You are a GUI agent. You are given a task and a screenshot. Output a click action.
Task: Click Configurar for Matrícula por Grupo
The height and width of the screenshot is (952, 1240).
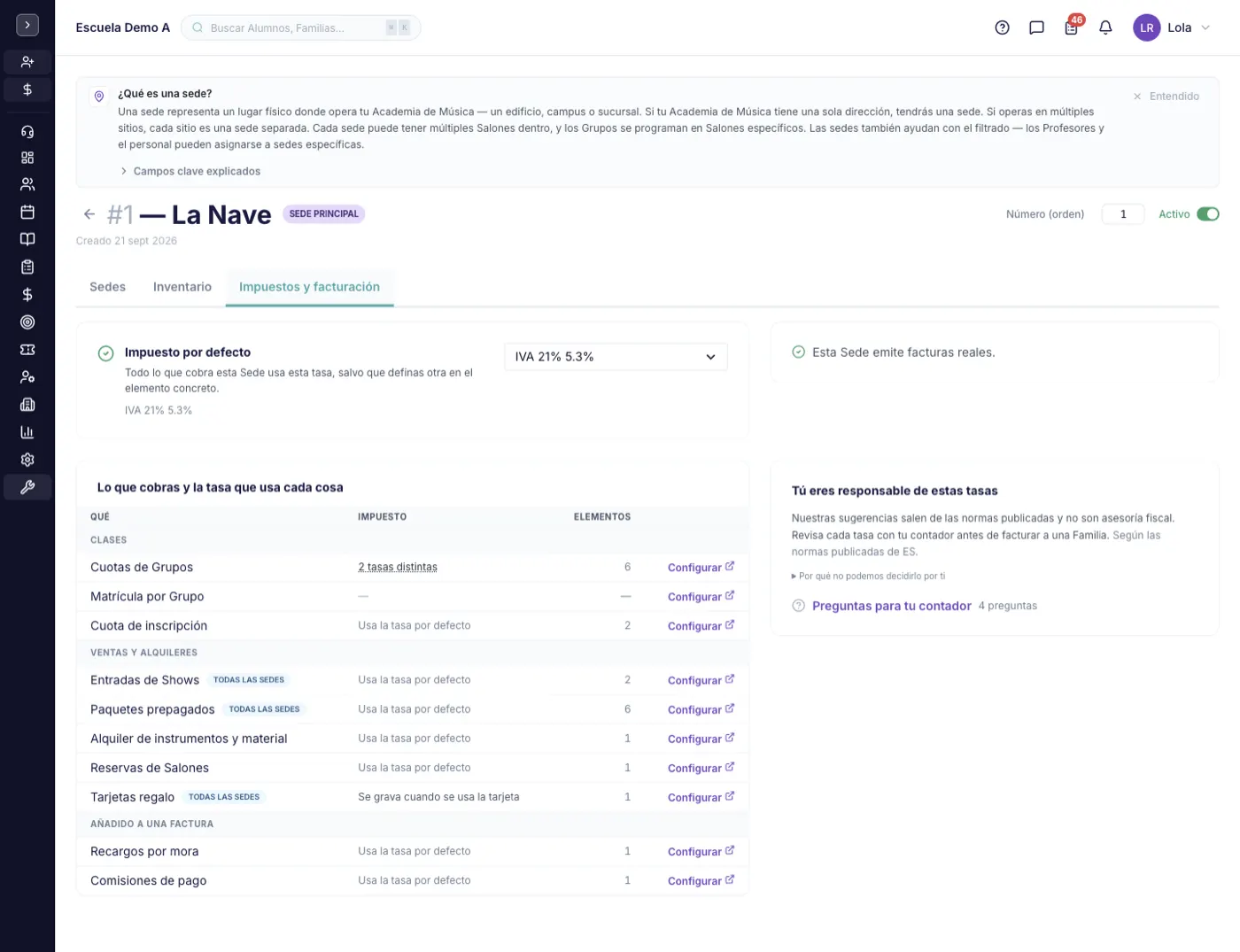click(x=701, y=597)
